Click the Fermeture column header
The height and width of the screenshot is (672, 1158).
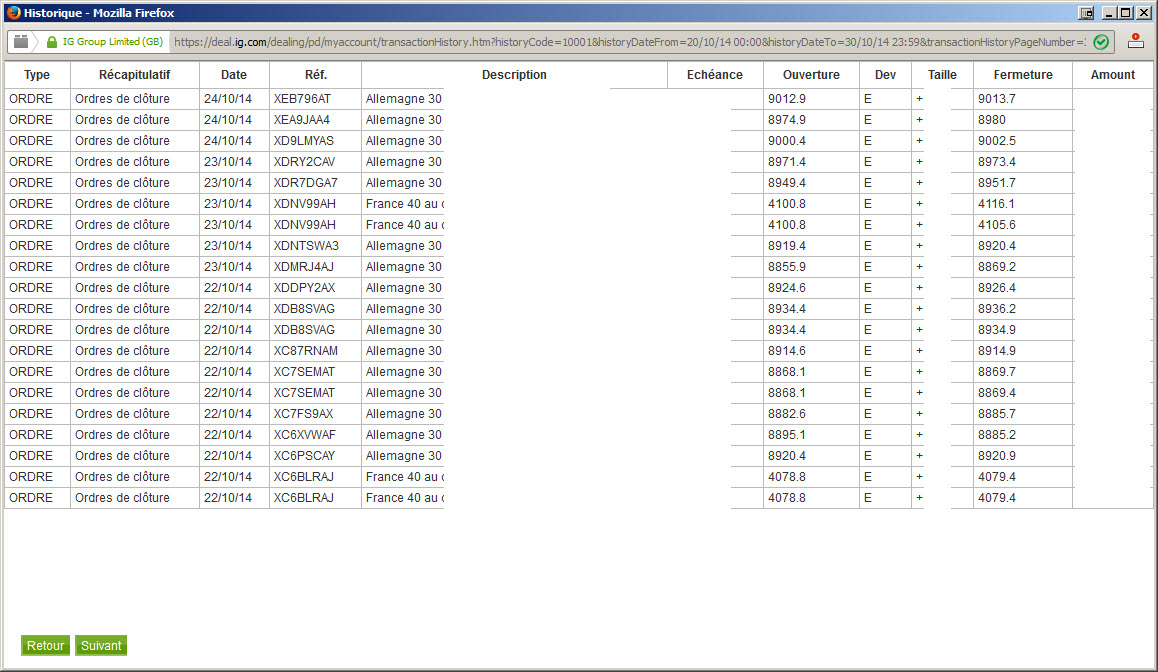(1023, 75)
